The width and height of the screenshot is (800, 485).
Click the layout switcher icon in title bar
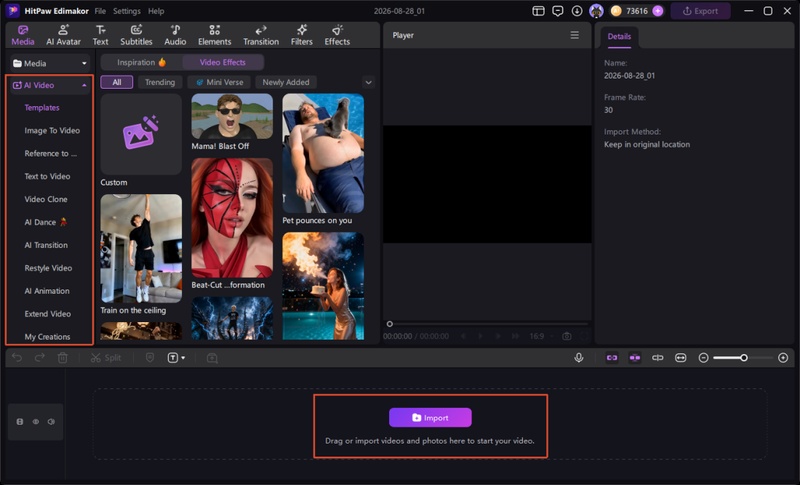[x=538, y=11]
